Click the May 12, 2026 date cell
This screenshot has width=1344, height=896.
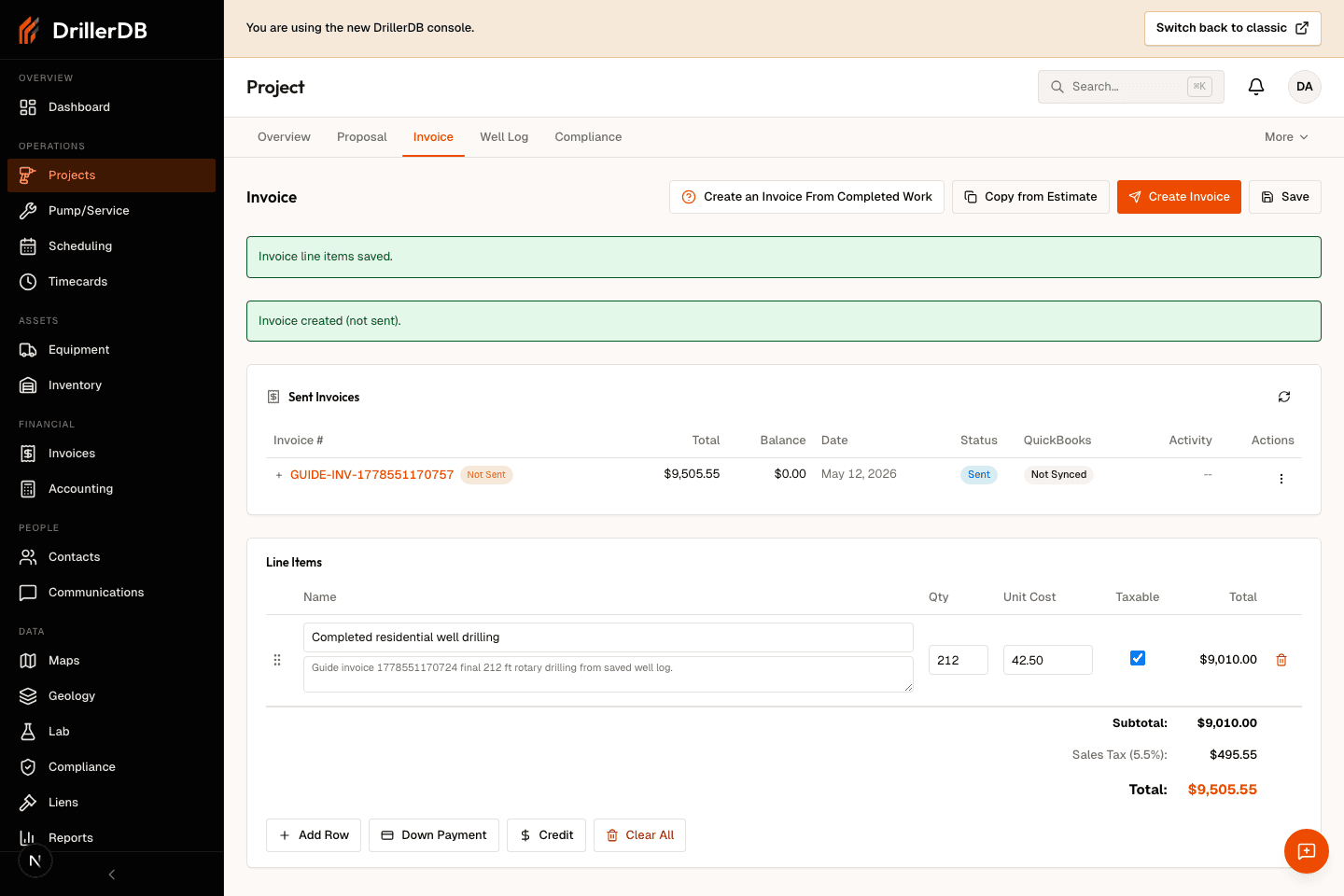tap(859, 474)
